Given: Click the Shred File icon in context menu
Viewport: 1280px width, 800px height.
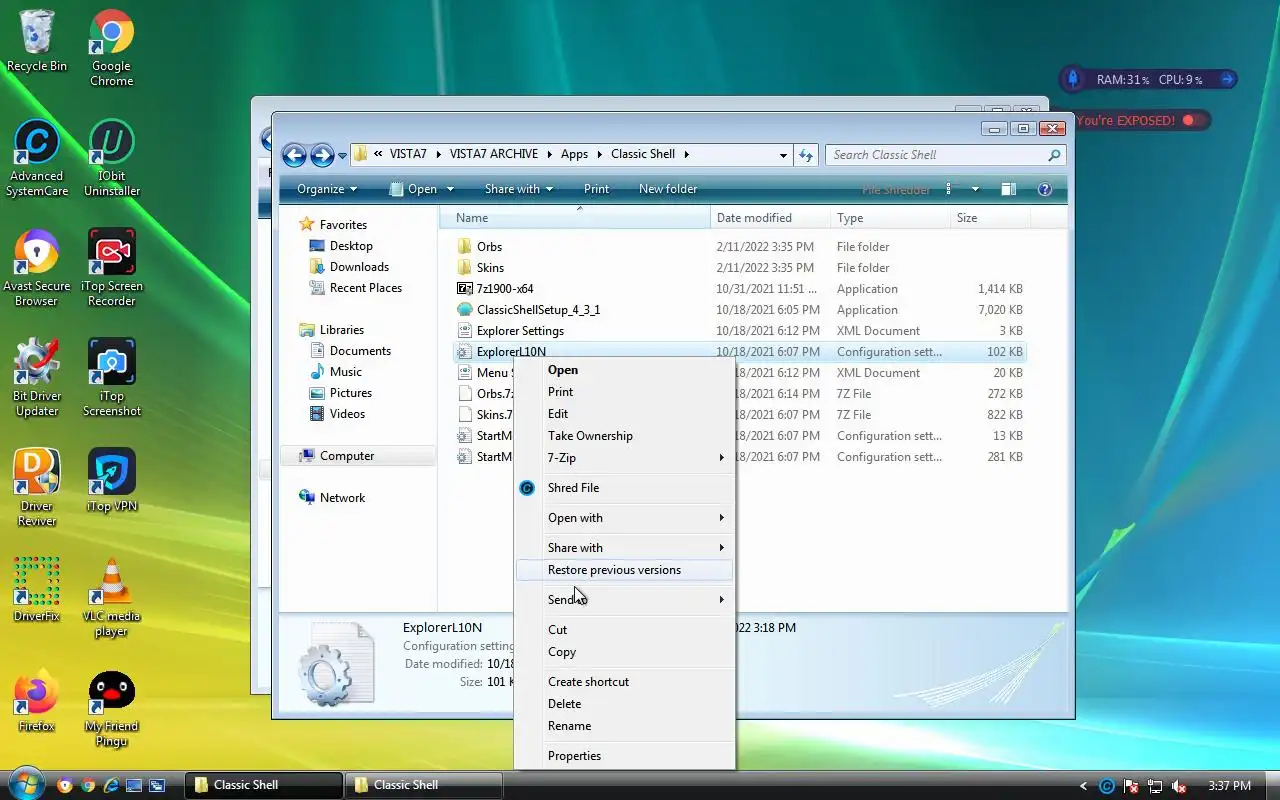Looking at the screenshot, I should point(527,488).
